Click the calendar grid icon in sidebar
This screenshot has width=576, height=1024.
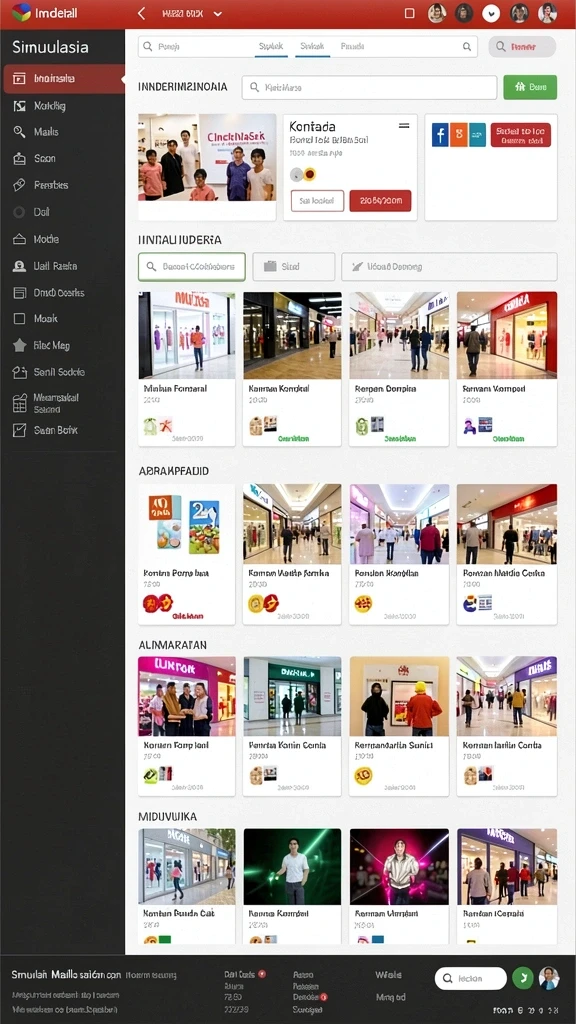tap(20, 404)
